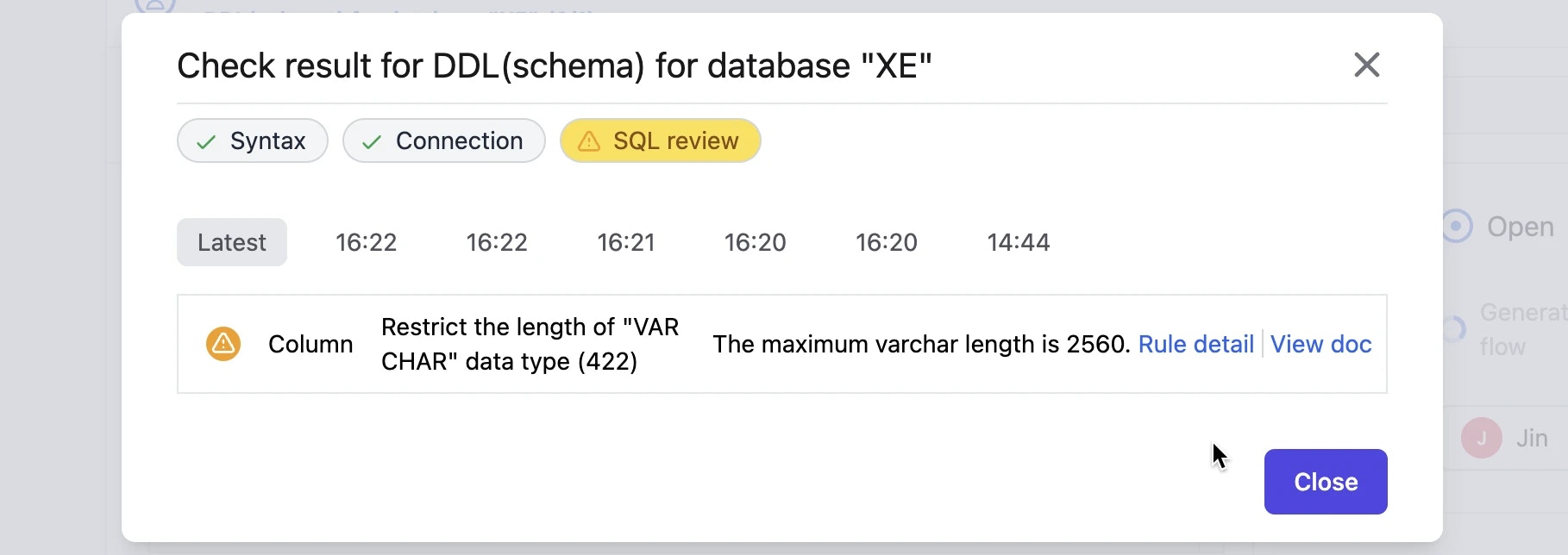Open the second 16:22 check run
The height and width of the screenshot is (555, 1568).
[x=497, y=242]
